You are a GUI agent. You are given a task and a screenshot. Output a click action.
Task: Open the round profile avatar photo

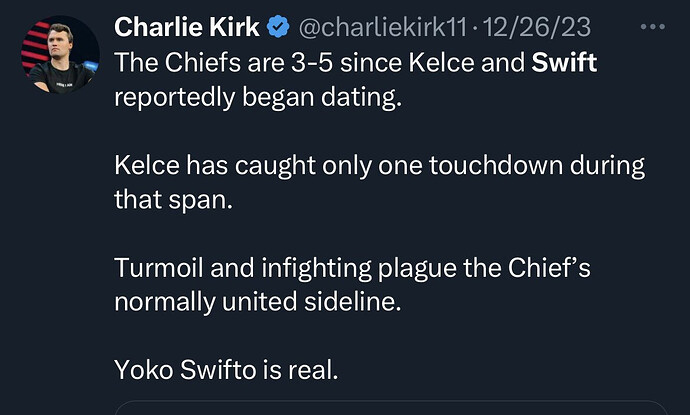point(60,54)
